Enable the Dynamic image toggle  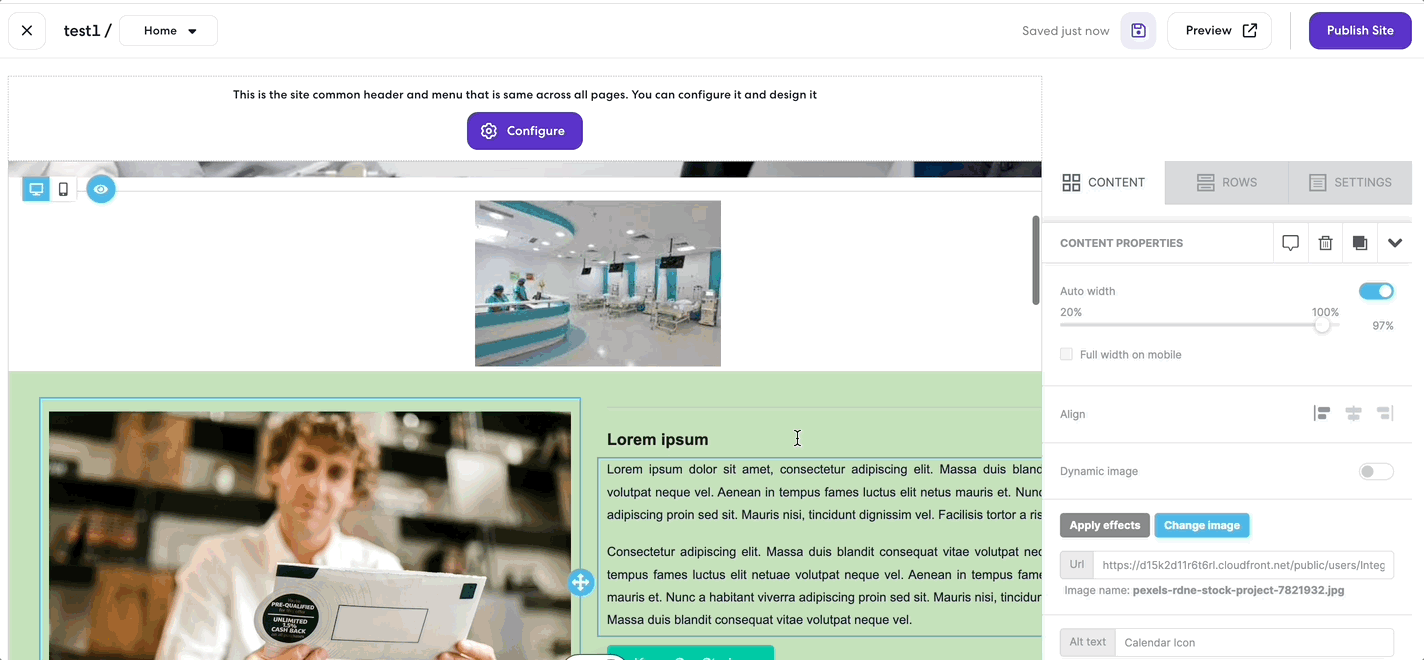[x=1376, y=471]
